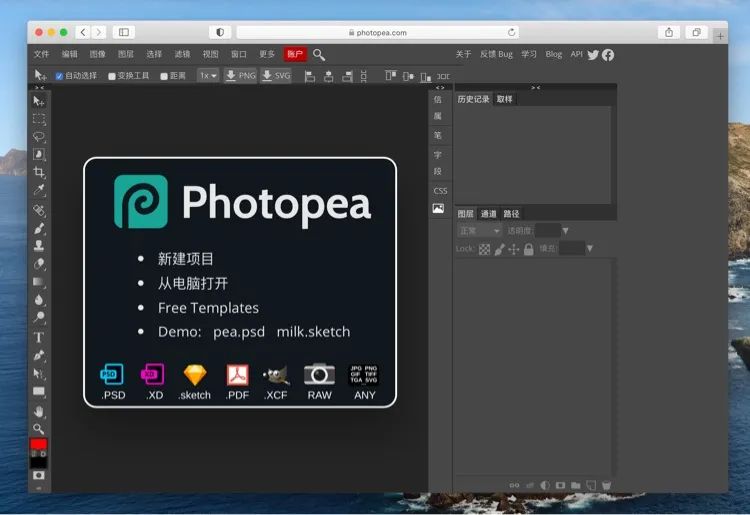Image resolution: width=750 pixels, height=515 pixels.
Task: Select the Type tool
Action: coord(39,338)
